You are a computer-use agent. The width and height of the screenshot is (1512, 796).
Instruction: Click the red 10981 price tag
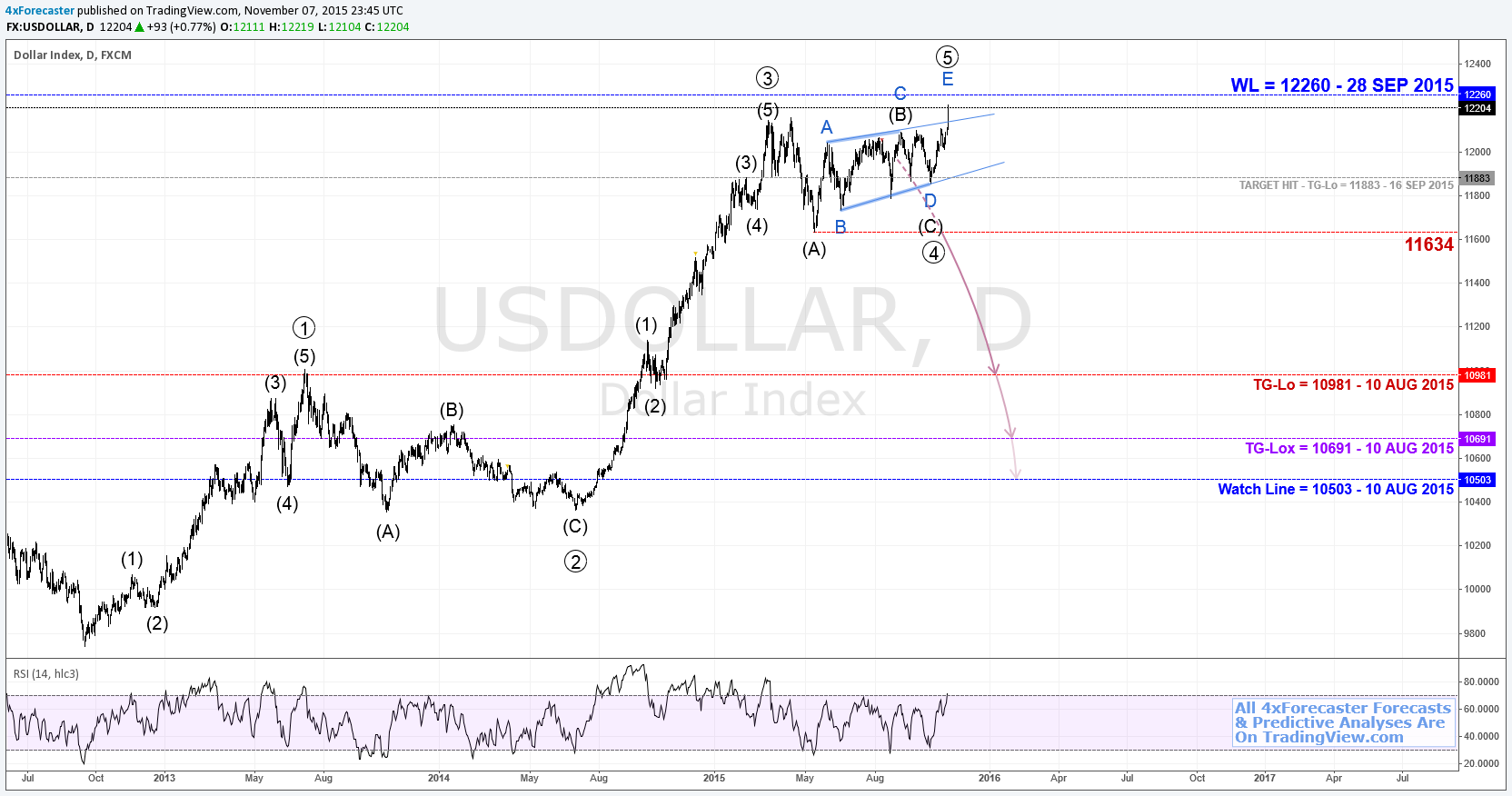coord(1477,375)
